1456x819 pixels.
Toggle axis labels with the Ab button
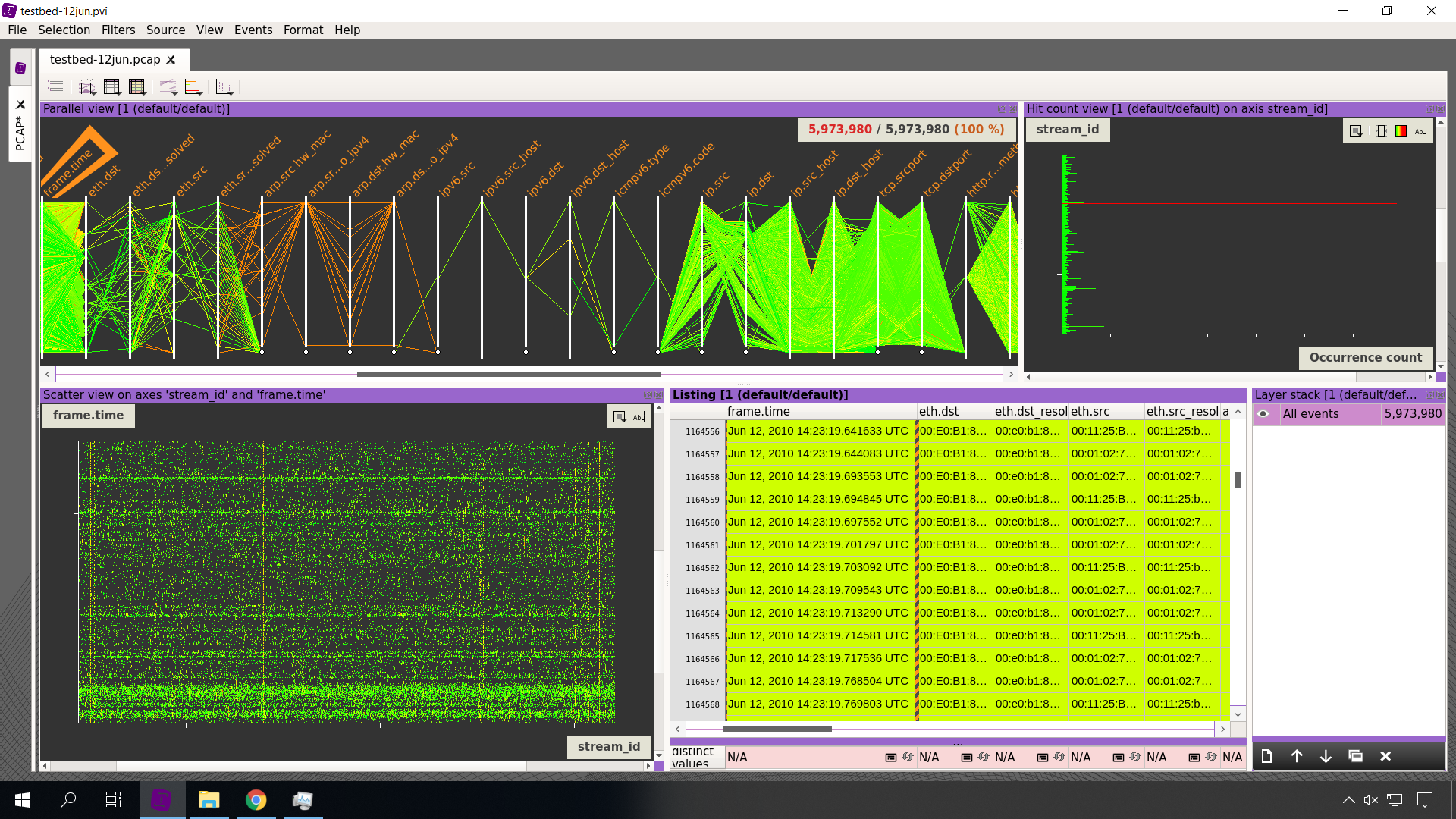(1420, 130)
